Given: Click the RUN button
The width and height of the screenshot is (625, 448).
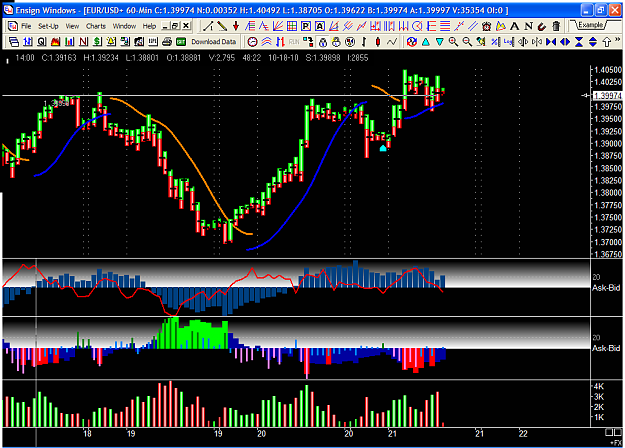Looking at the screenshot, I should 294,41.
